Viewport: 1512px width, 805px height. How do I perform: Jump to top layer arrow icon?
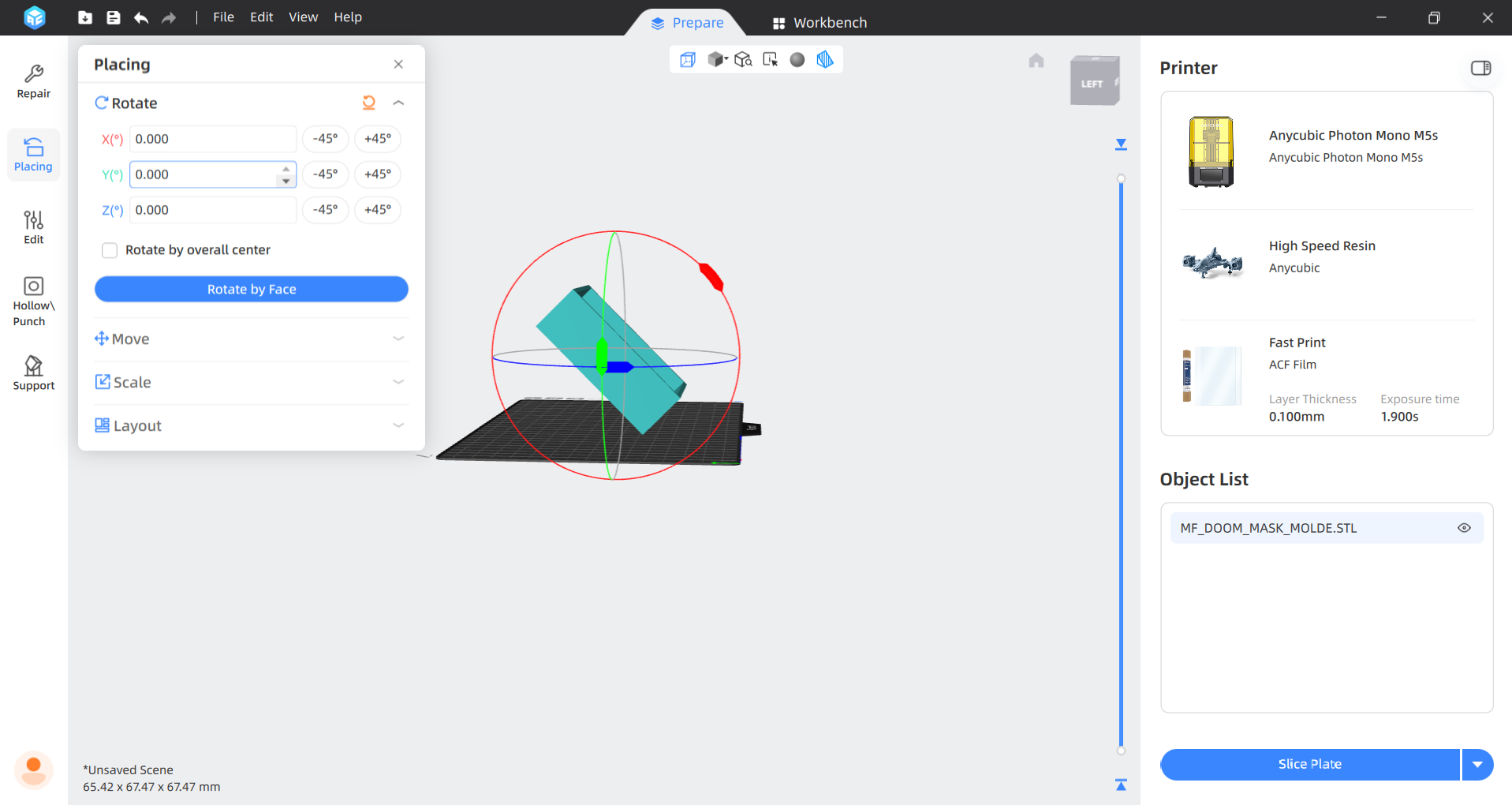point(1121,144)
